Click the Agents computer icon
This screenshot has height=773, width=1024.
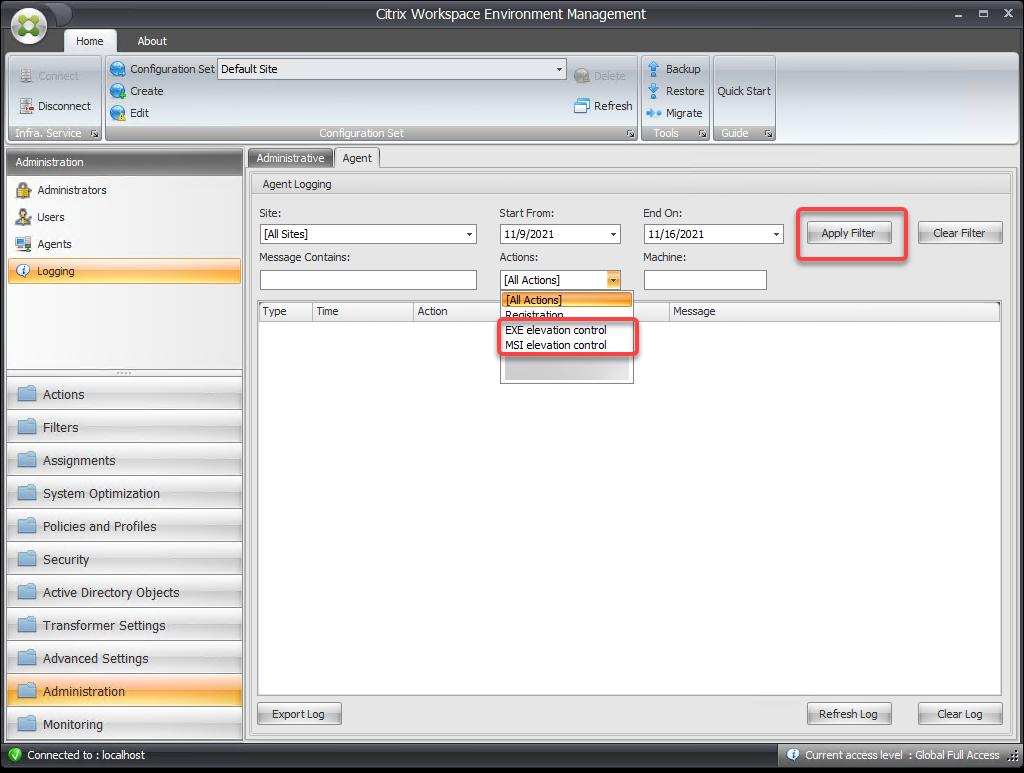click(x=24, y=244)
